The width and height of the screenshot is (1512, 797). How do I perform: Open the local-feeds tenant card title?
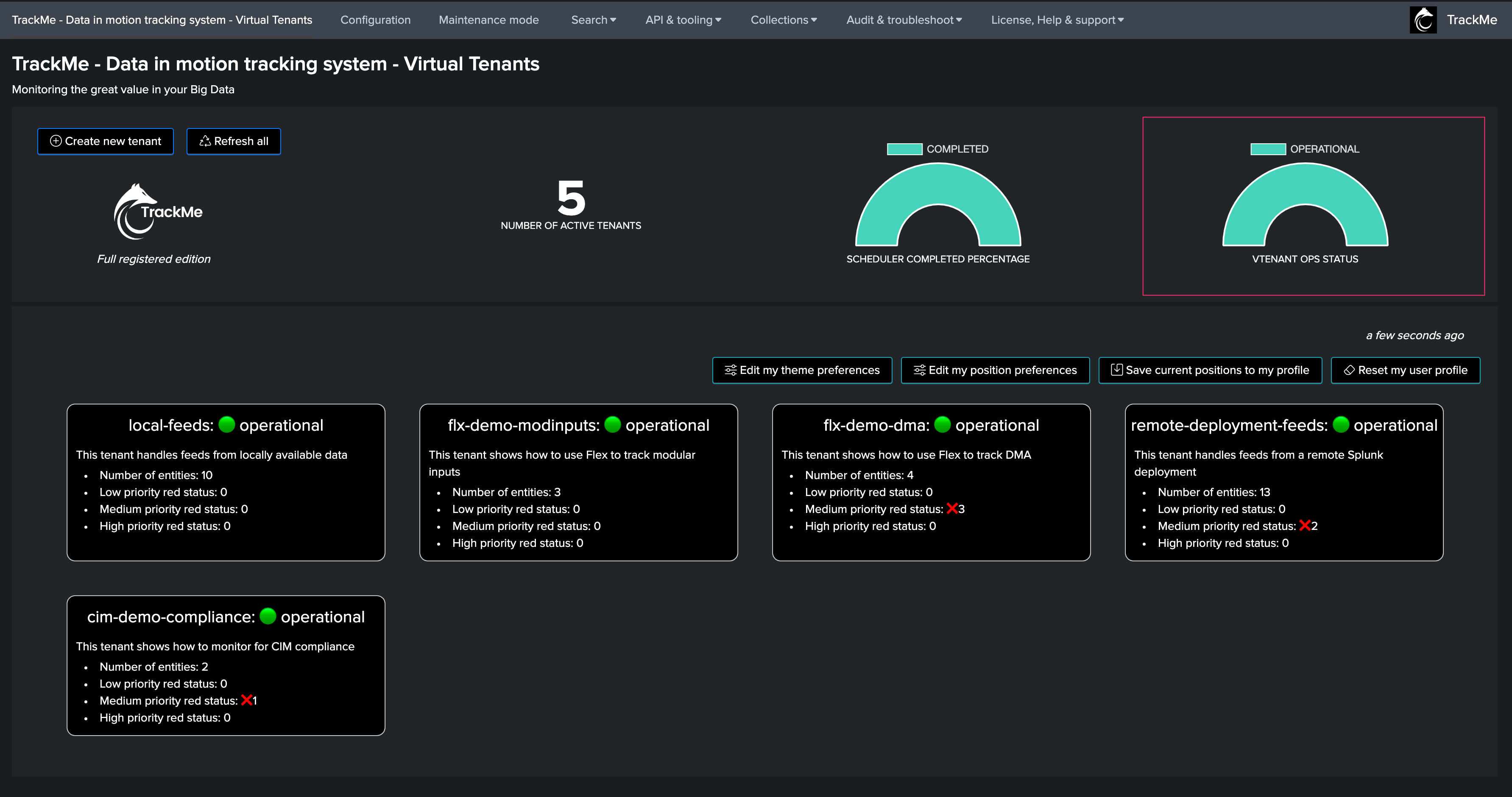coord(226,425)
